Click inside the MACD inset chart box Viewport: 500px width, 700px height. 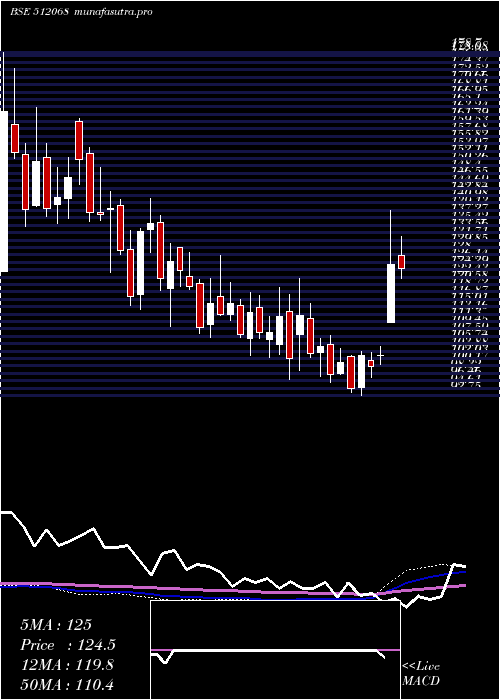pyautogui.click(x=275, y=650)
